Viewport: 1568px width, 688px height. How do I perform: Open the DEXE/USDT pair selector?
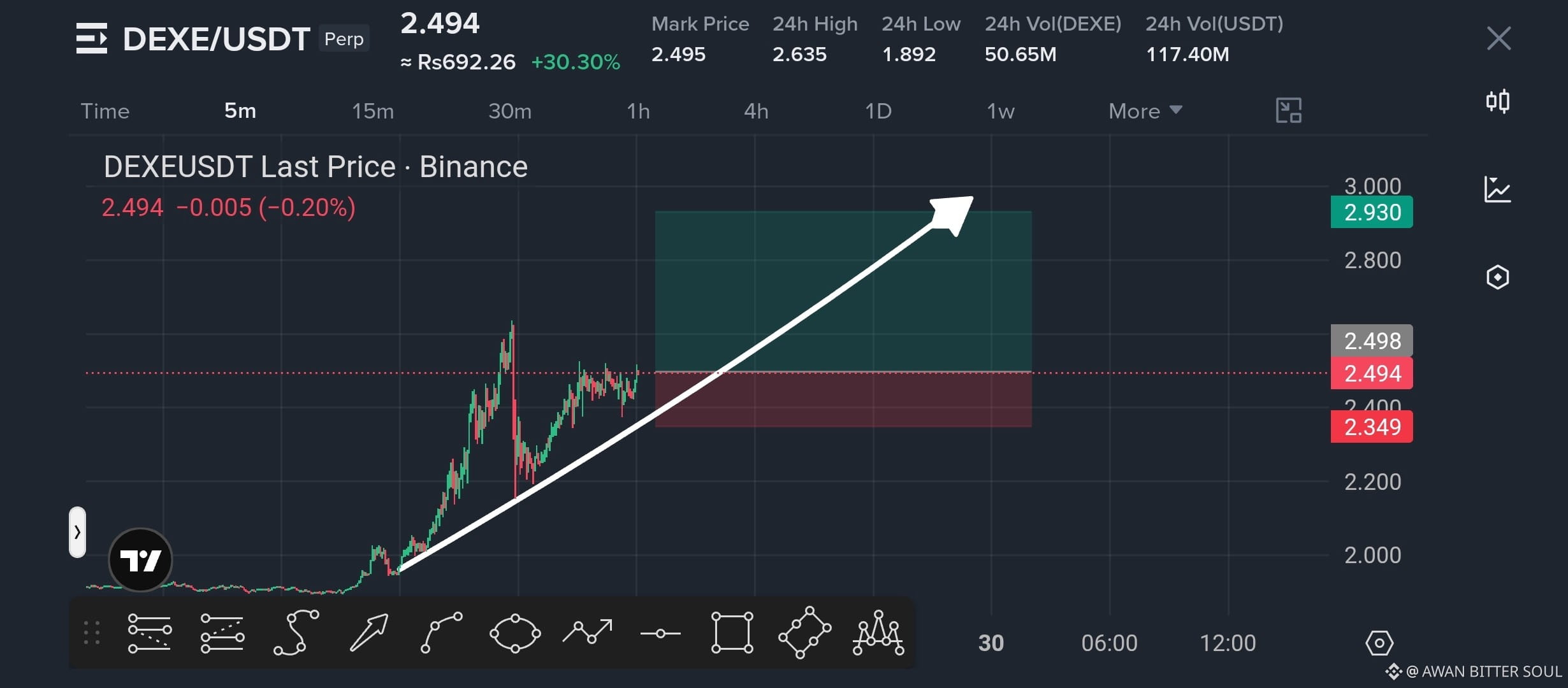click(x=217, y=39)
